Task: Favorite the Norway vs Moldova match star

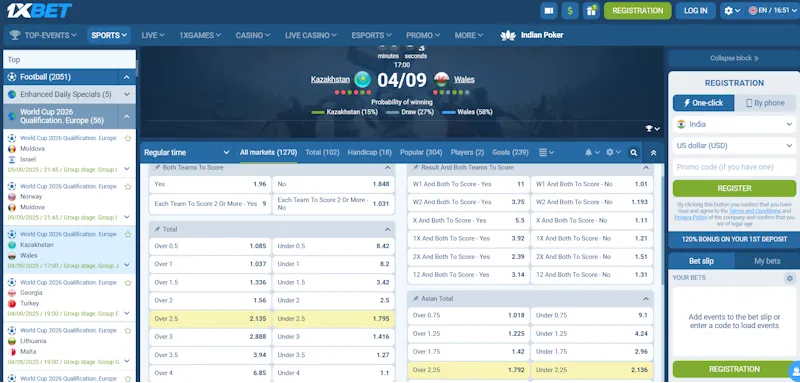Action: (x=128, y=186)
